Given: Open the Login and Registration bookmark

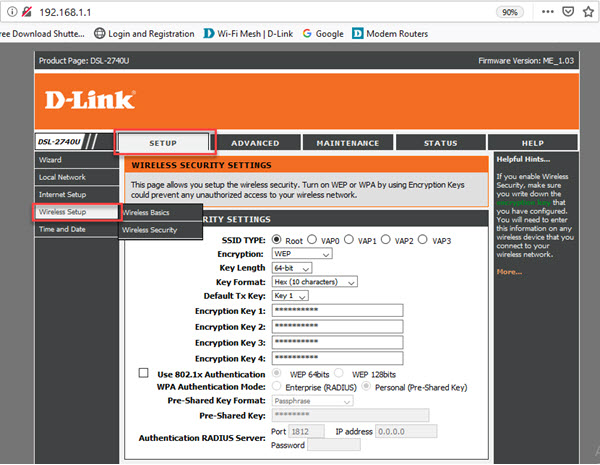Looking at the screenshot, I should pyautogui.click(x=144, y=34).
